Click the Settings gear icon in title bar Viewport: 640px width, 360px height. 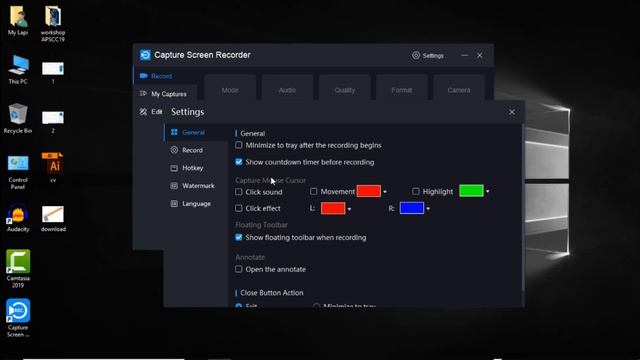pos(416,55)
